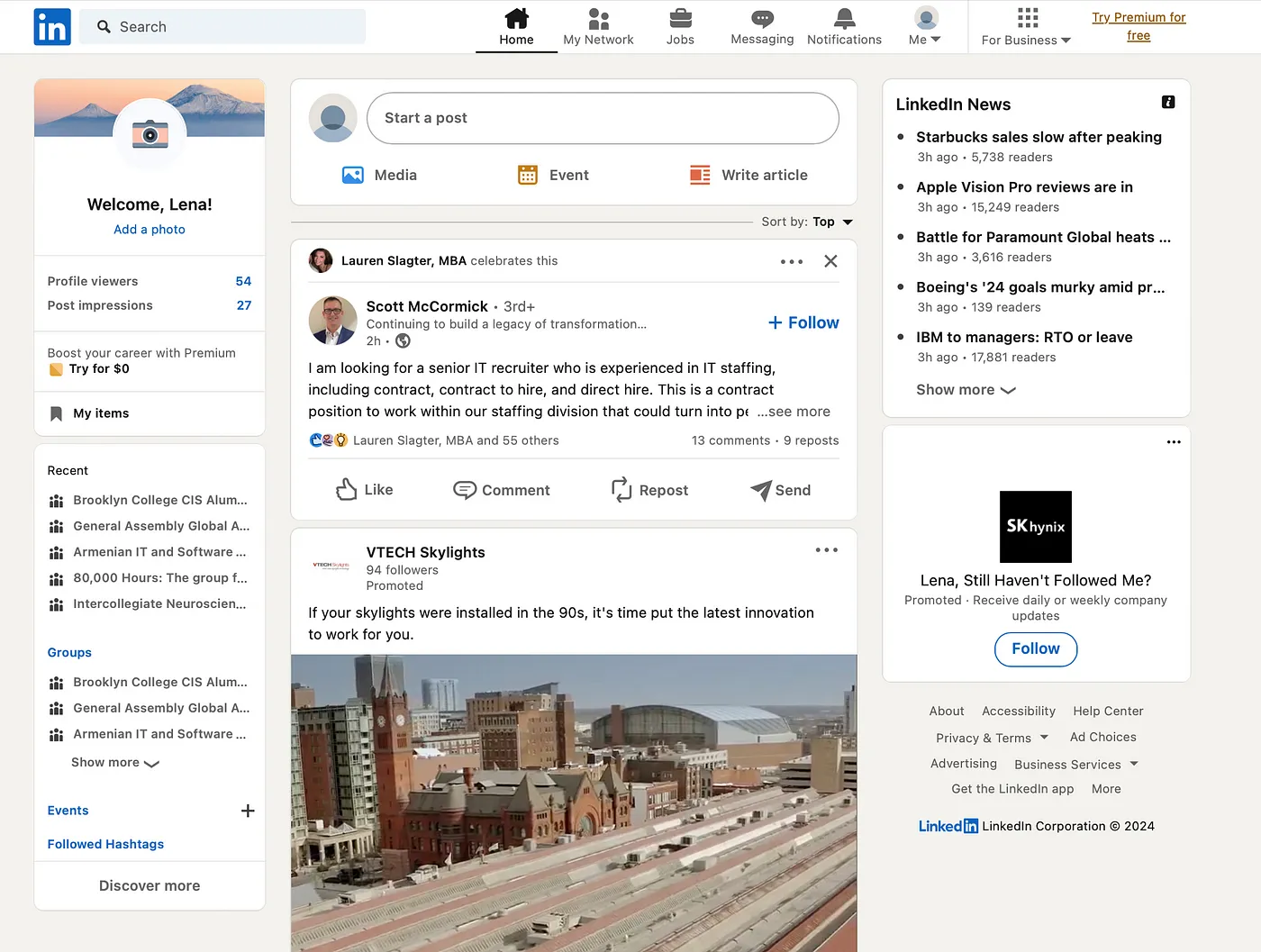Expand post with ...see more
This screenshot has width=1261, height=952.
pyautogui.click(x=794, y=412)
